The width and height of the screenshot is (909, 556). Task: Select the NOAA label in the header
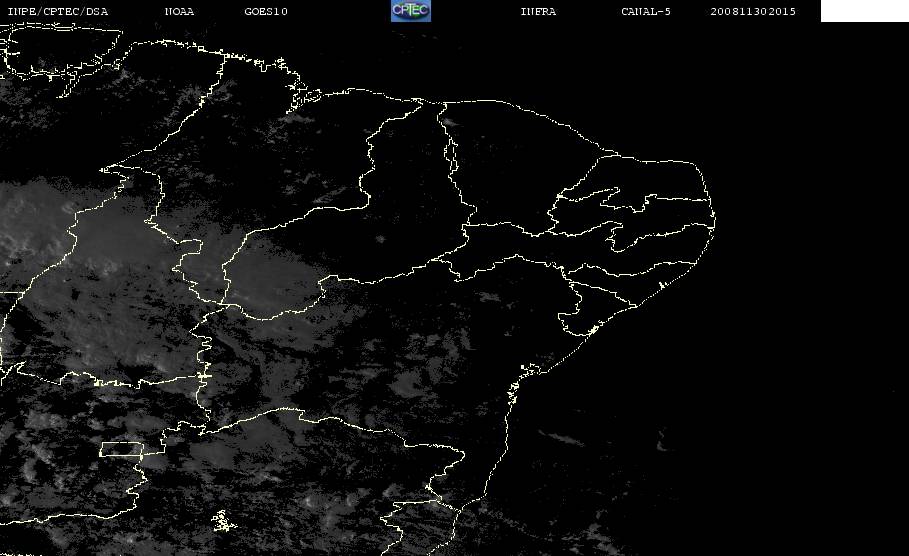(x=179, y=12)
